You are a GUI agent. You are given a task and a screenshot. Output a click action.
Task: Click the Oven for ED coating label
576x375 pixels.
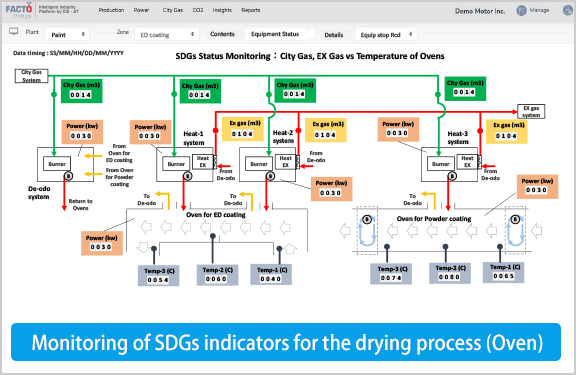[216, 215]
